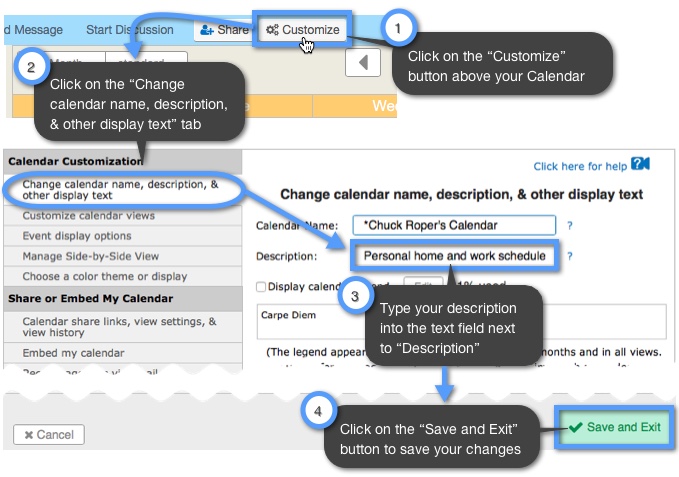679x477 pixels.
Task: Click Save and Exit
Action: (615, 427)
